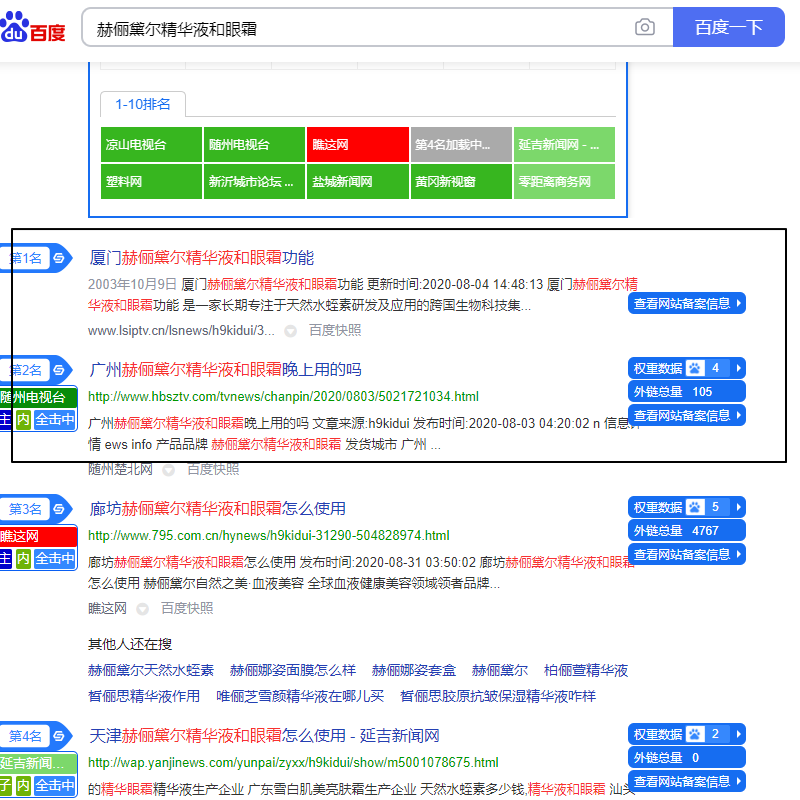The image size is (800, 800).
Task: Search related term 赫俪娜姿面膜怎么样
Action: point(293,670)
